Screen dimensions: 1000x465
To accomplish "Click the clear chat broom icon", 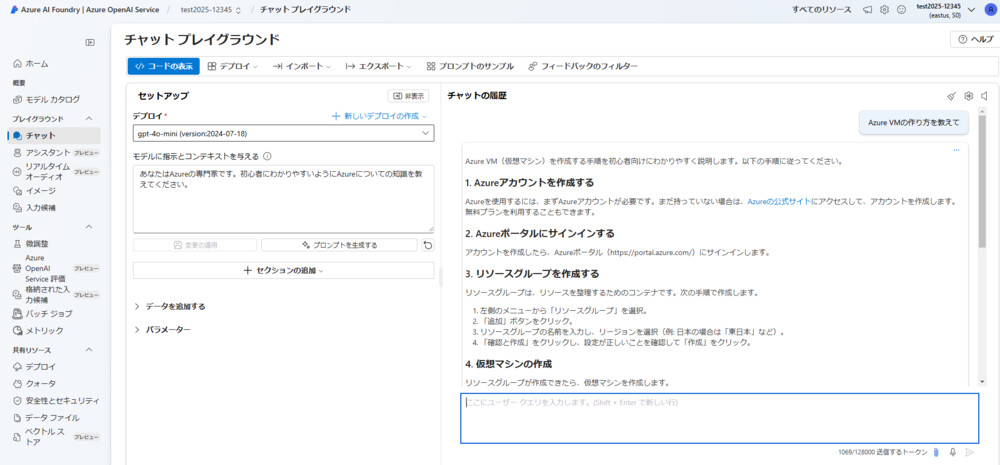I will [951, 96].
